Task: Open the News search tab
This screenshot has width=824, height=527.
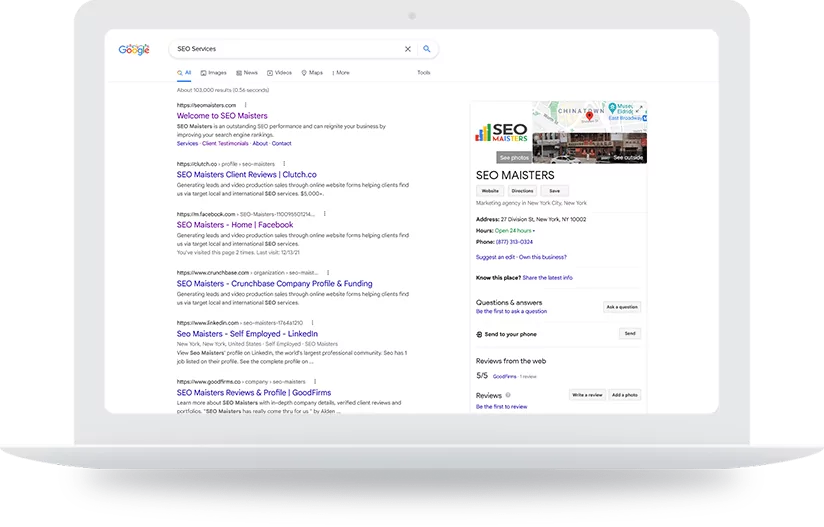Action: (x=246, y=73)
